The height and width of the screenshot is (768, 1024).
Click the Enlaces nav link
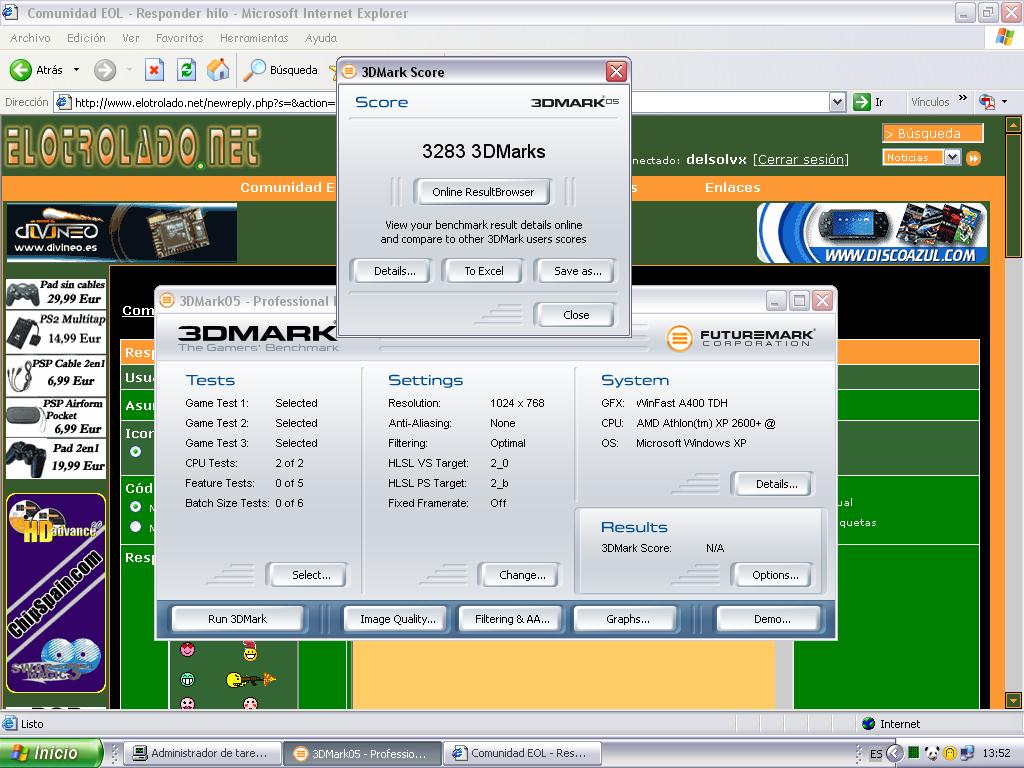click(x=732, y=187)
